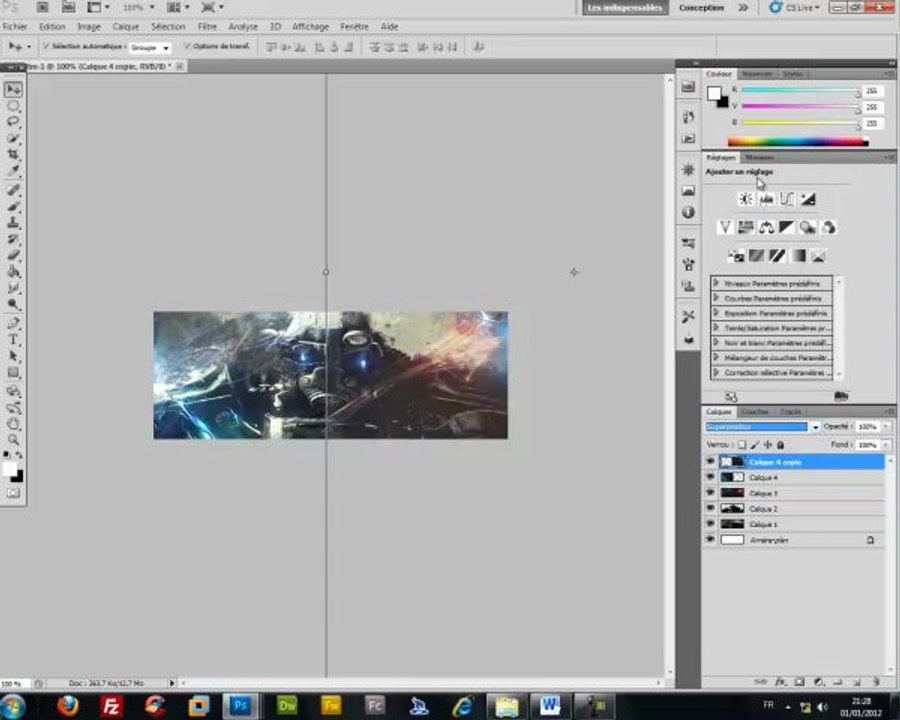Viewport: 900px width, 720px height.
Task: Add a Curves adjustment icon
Action: [787, 199]
